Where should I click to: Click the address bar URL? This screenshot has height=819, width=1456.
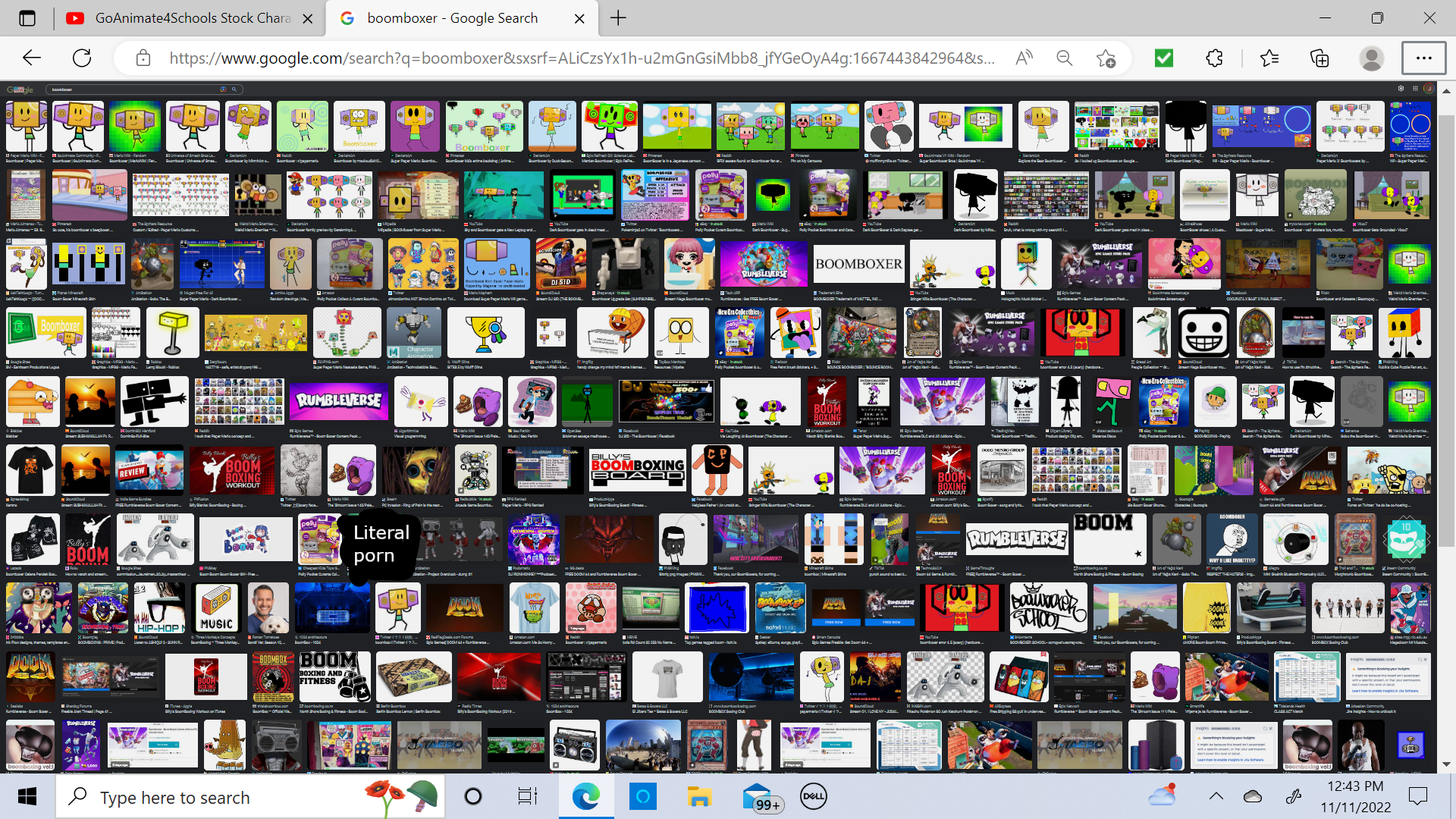pyautogui.click(x=582, y=58)
